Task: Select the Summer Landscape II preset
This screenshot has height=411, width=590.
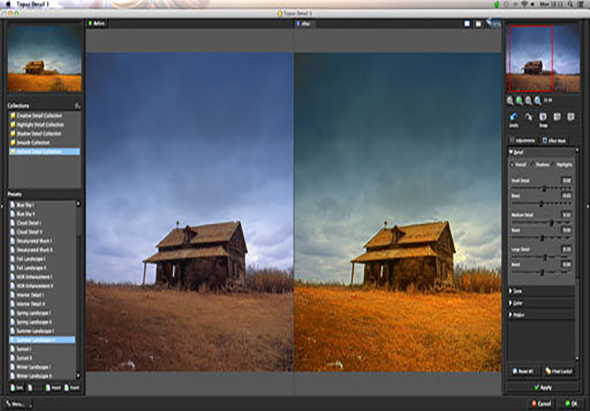Action: (42, 340)
